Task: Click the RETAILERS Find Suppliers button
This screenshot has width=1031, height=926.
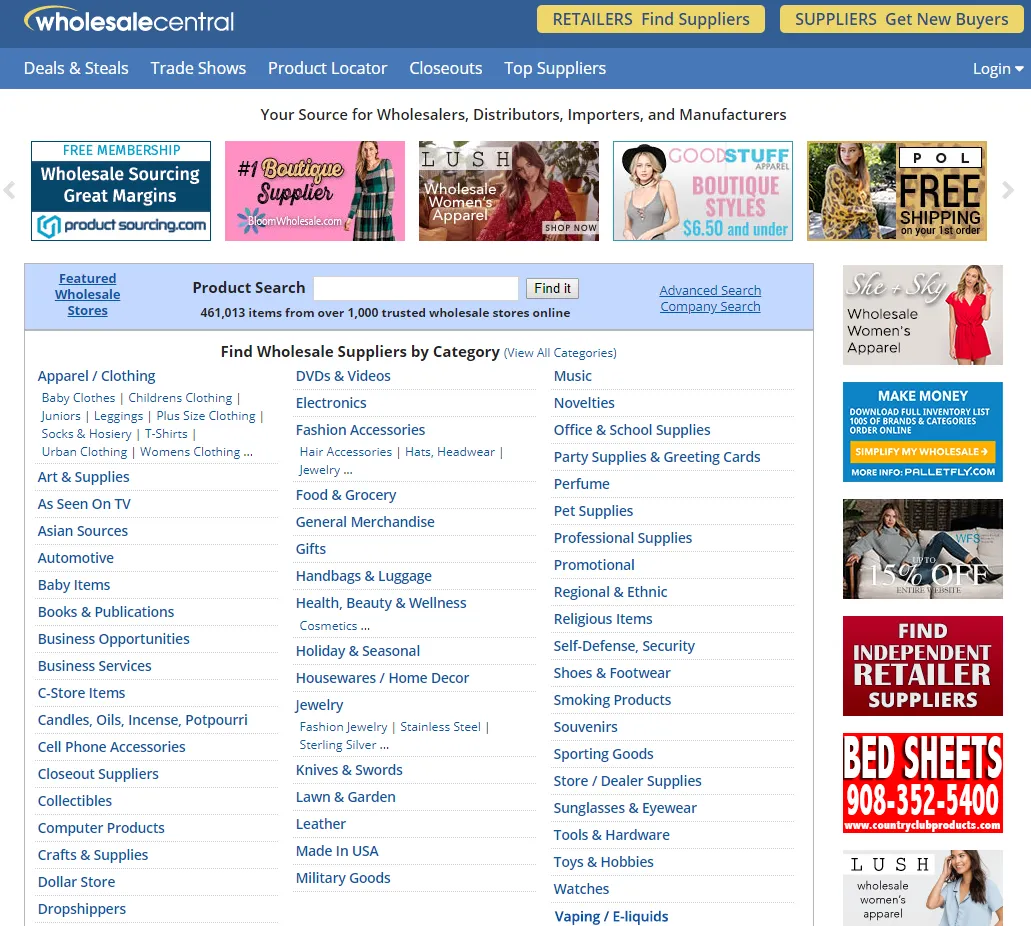Action: pos(651,19)
